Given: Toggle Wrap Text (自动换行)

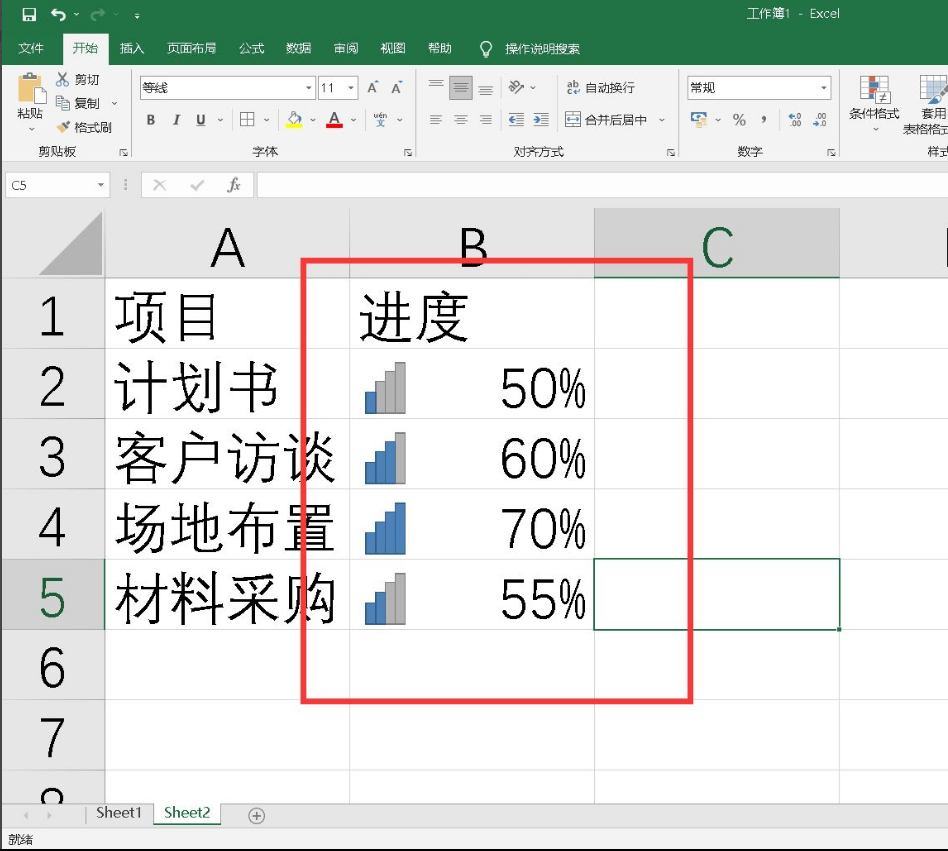Looking at the screenshot, I should click(600, 88).
